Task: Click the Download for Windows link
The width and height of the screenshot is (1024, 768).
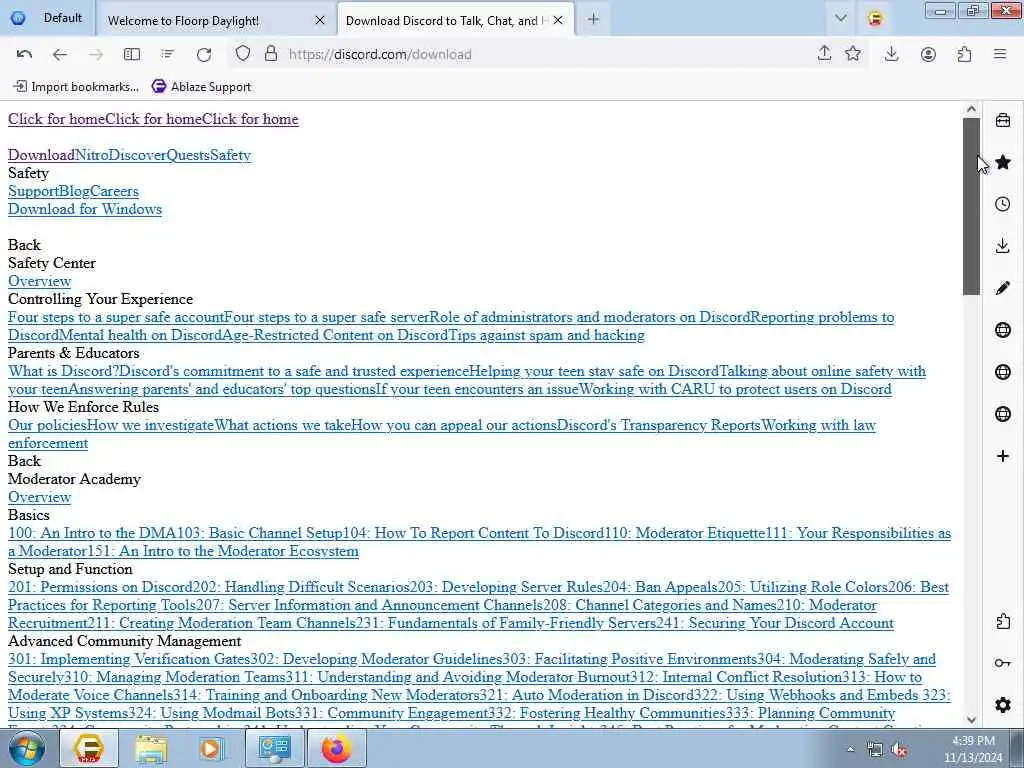Action: 85,209
